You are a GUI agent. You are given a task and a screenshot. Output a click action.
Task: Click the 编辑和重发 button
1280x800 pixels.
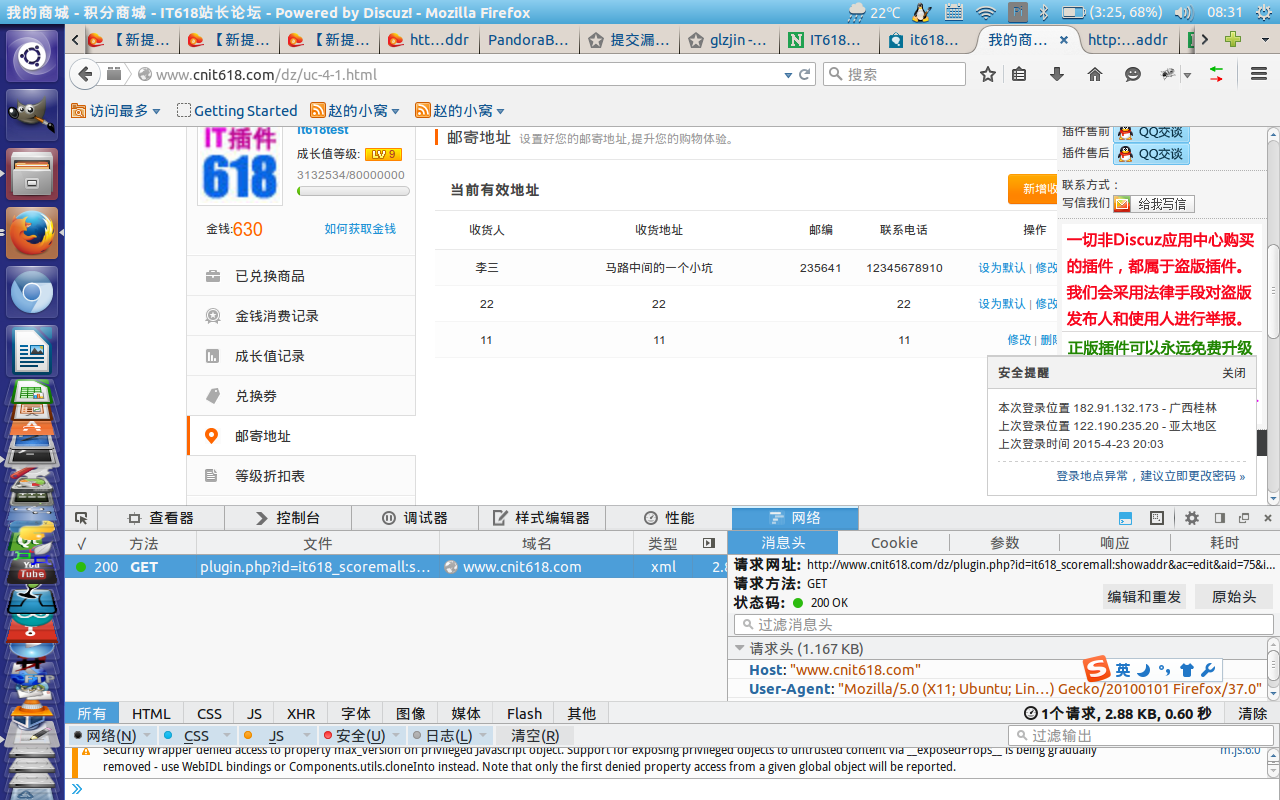click(1143, 597)
